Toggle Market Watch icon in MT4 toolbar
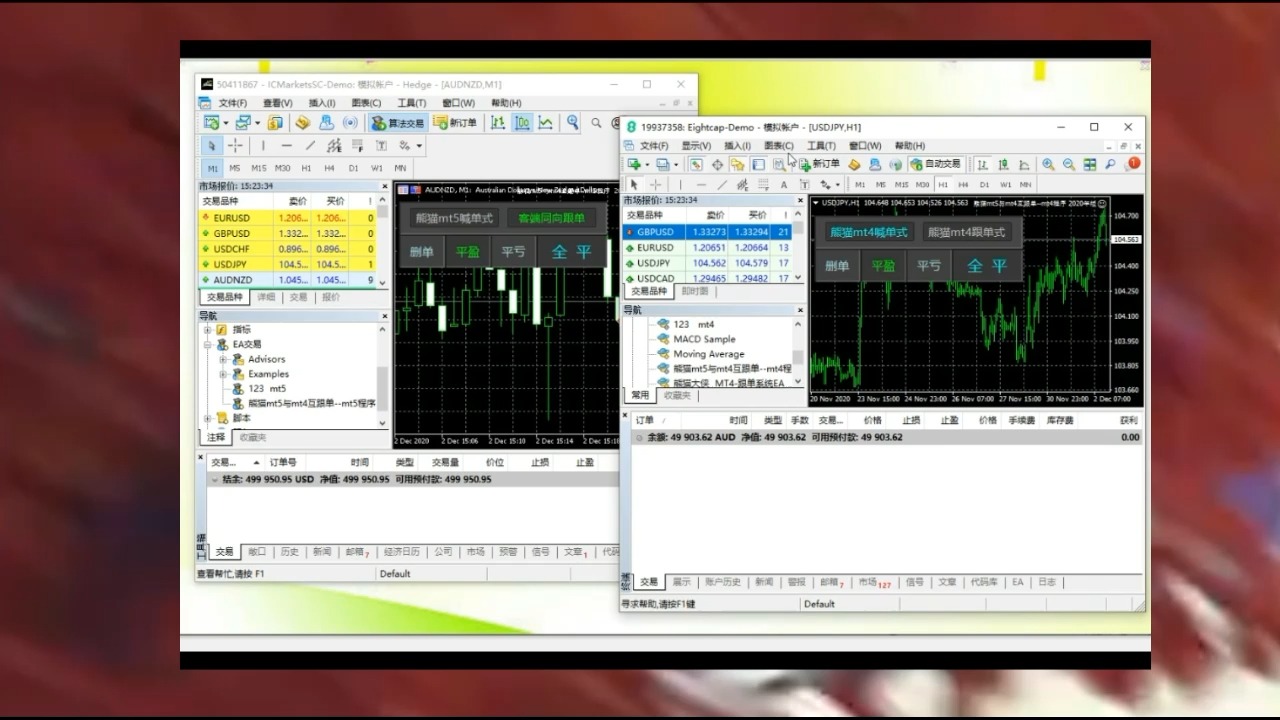The height and width of the screenshot is (720, 1280). [696, 164]
